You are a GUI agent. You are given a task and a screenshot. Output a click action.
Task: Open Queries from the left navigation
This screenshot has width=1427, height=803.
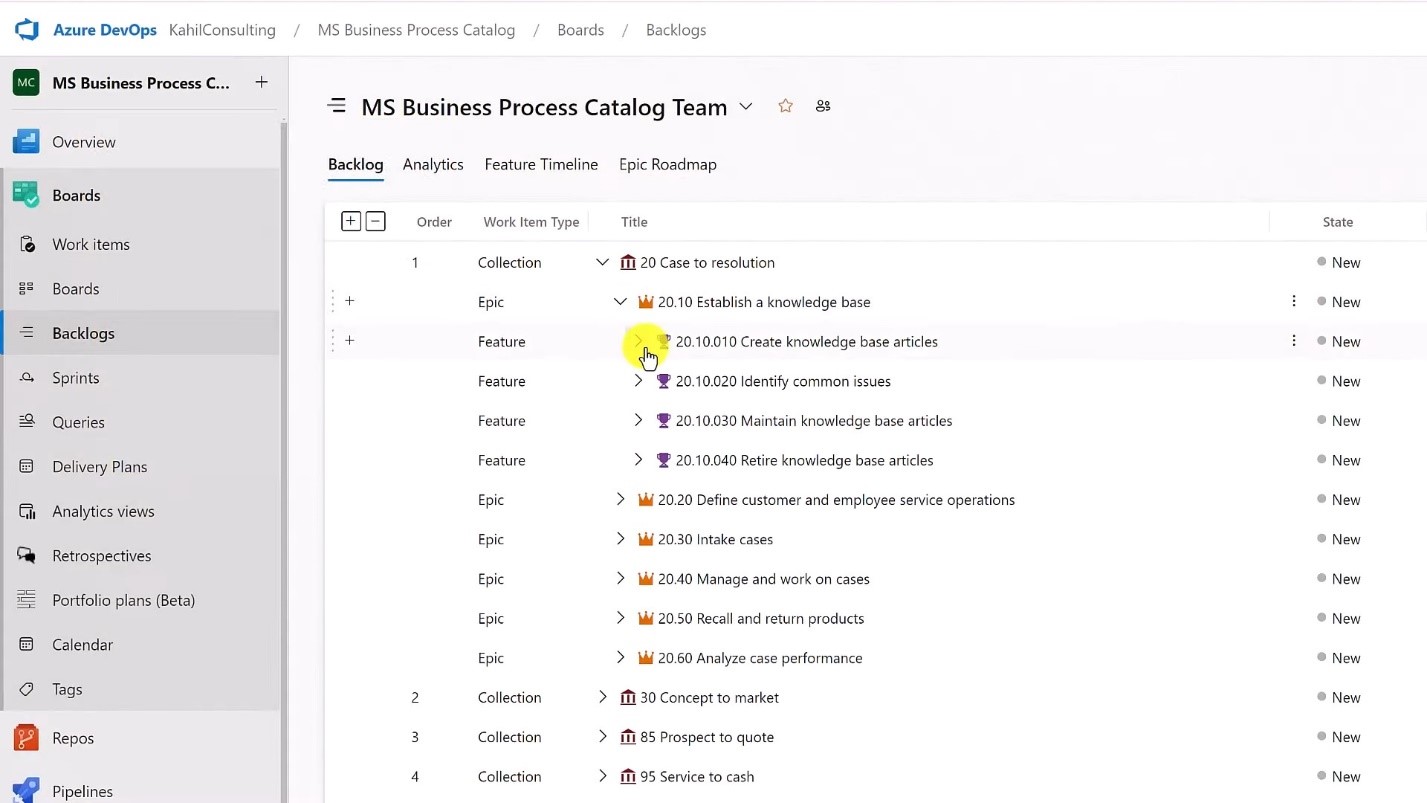[27, 421]
